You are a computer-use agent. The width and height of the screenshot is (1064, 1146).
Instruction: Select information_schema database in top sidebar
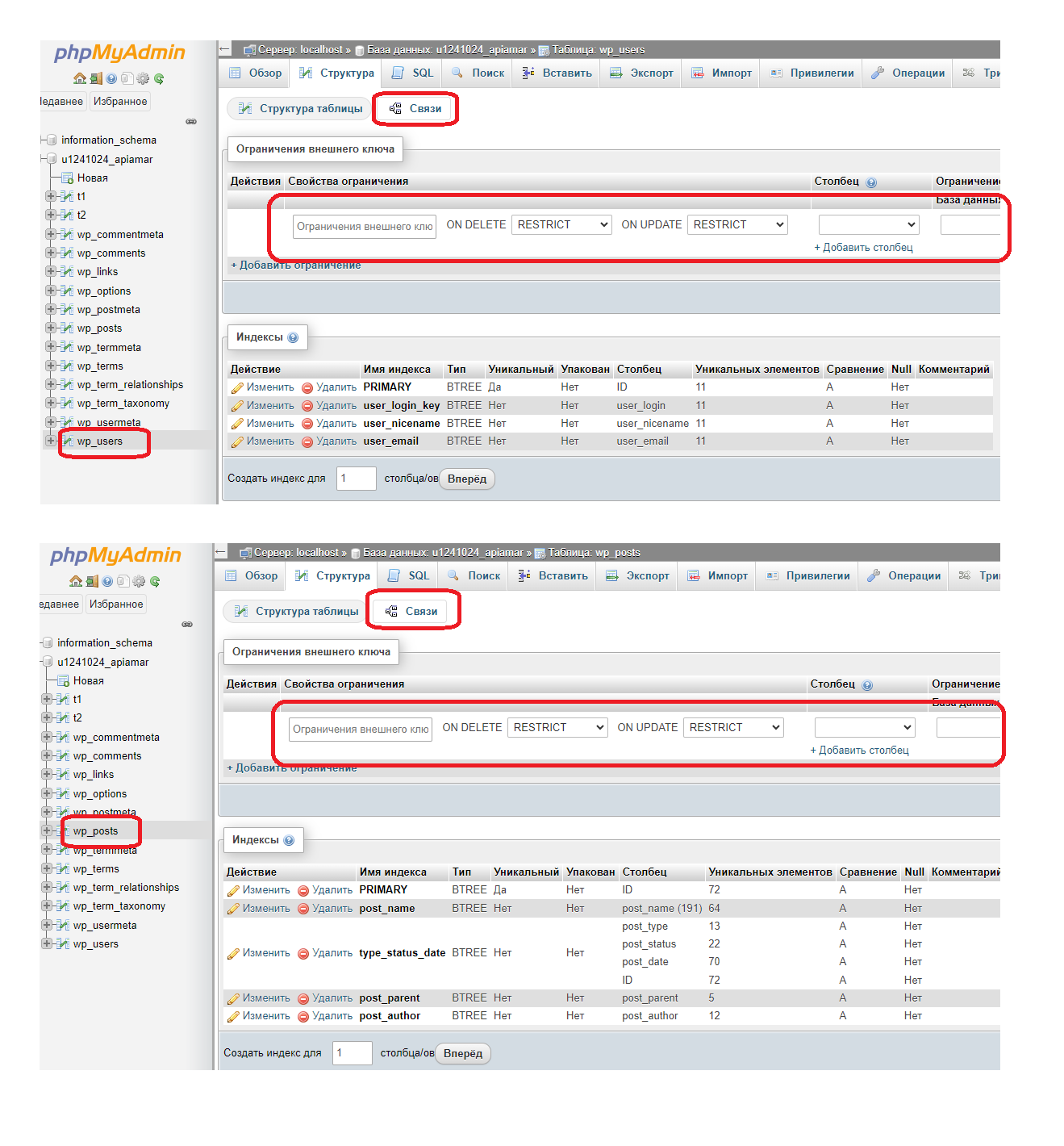(109, 140)
